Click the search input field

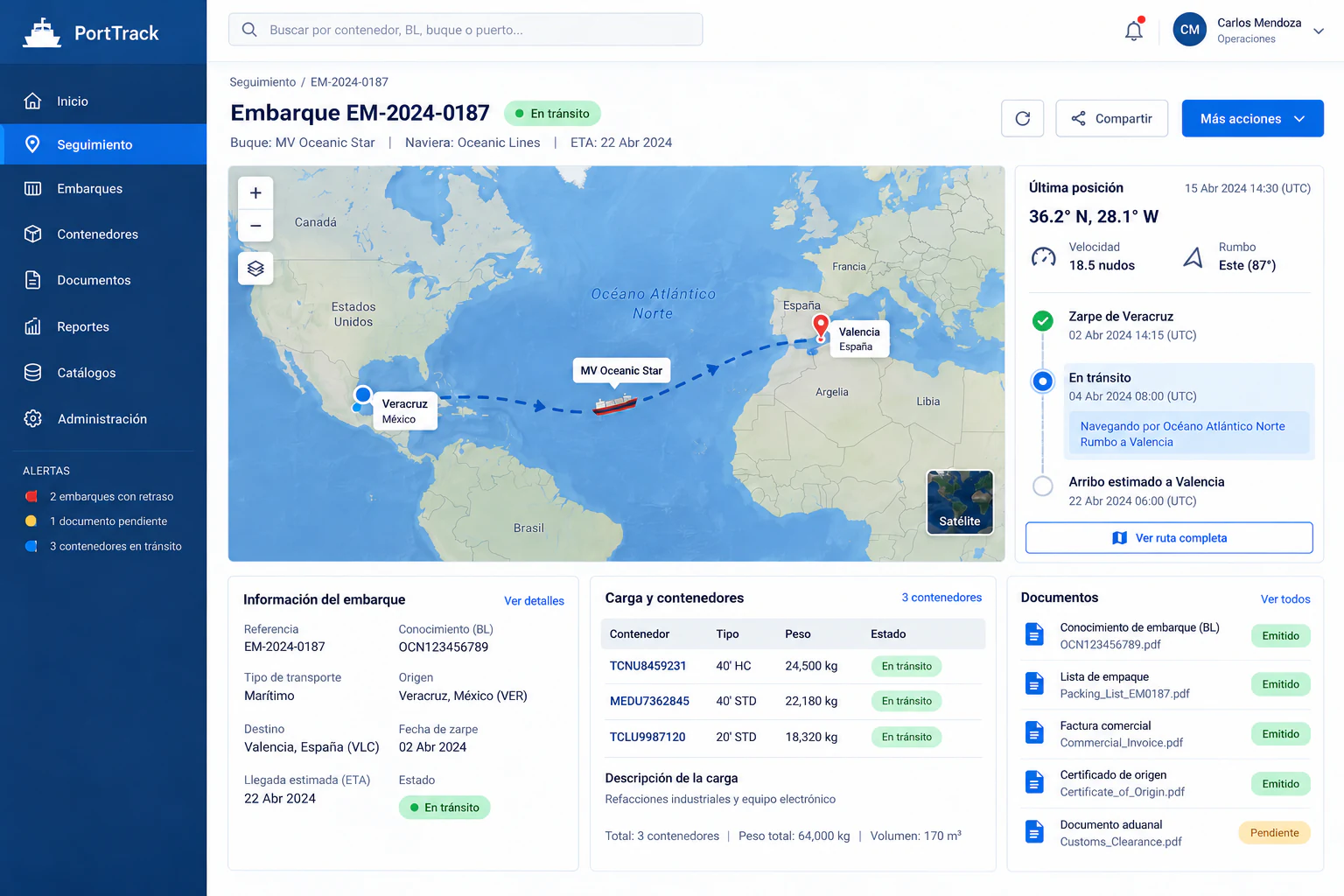(465, 30)
